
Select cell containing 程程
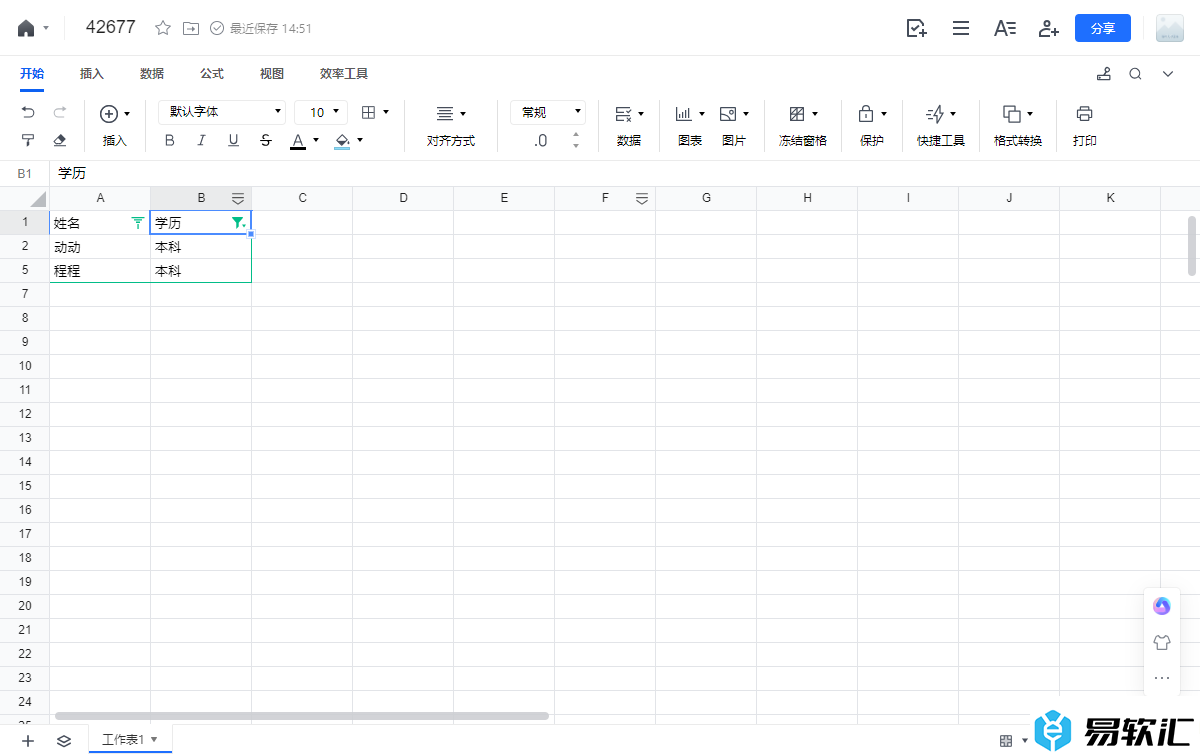[x=100, y=271]
